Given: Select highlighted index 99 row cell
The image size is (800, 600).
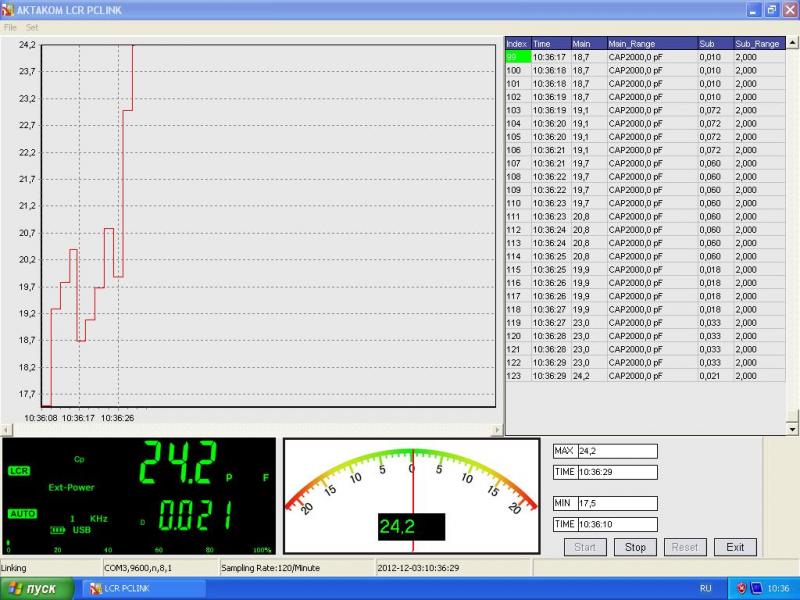Looking at the screenshot, I should point(518,57).
